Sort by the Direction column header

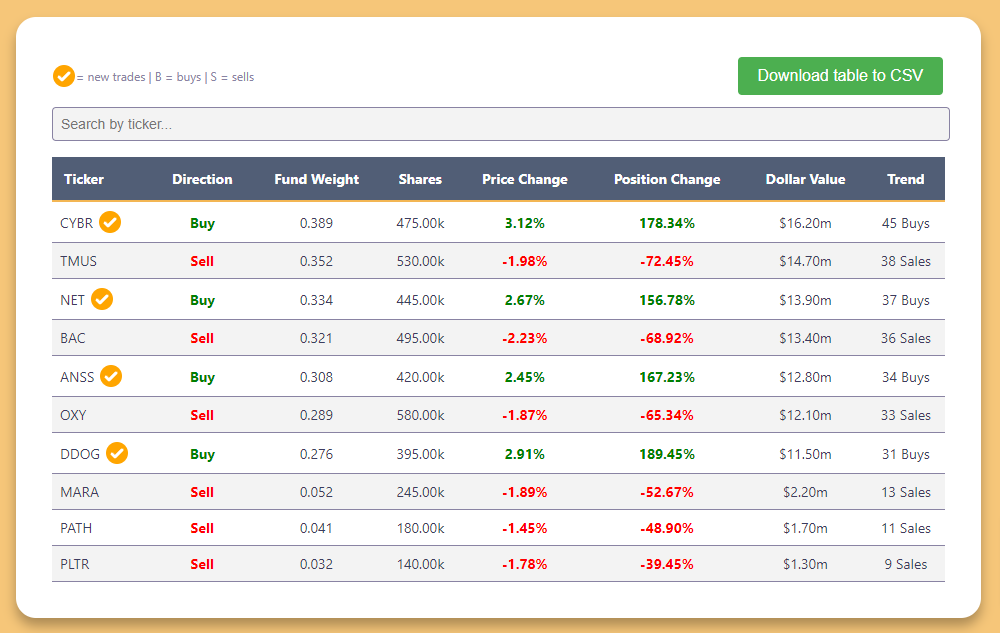click(x=202, y=179)
